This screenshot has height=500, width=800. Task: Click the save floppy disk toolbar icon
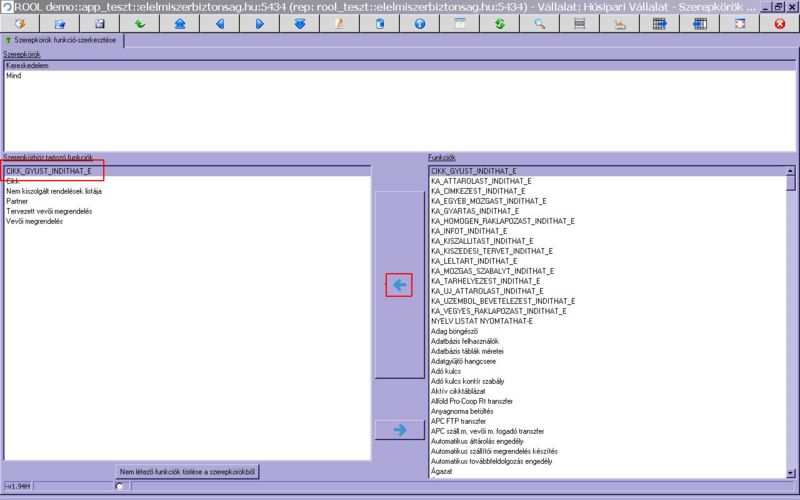click(x=99, y=22)
